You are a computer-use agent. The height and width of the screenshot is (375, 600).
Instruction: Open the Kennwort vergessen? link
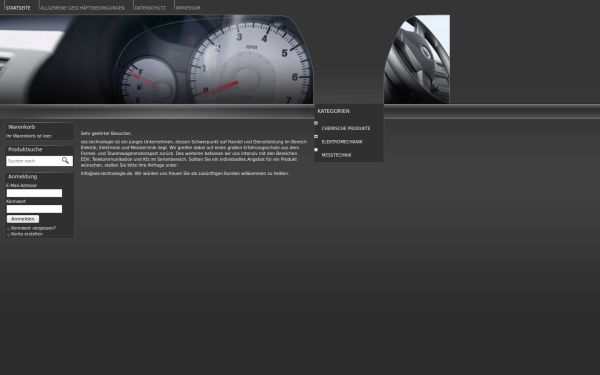33,228
